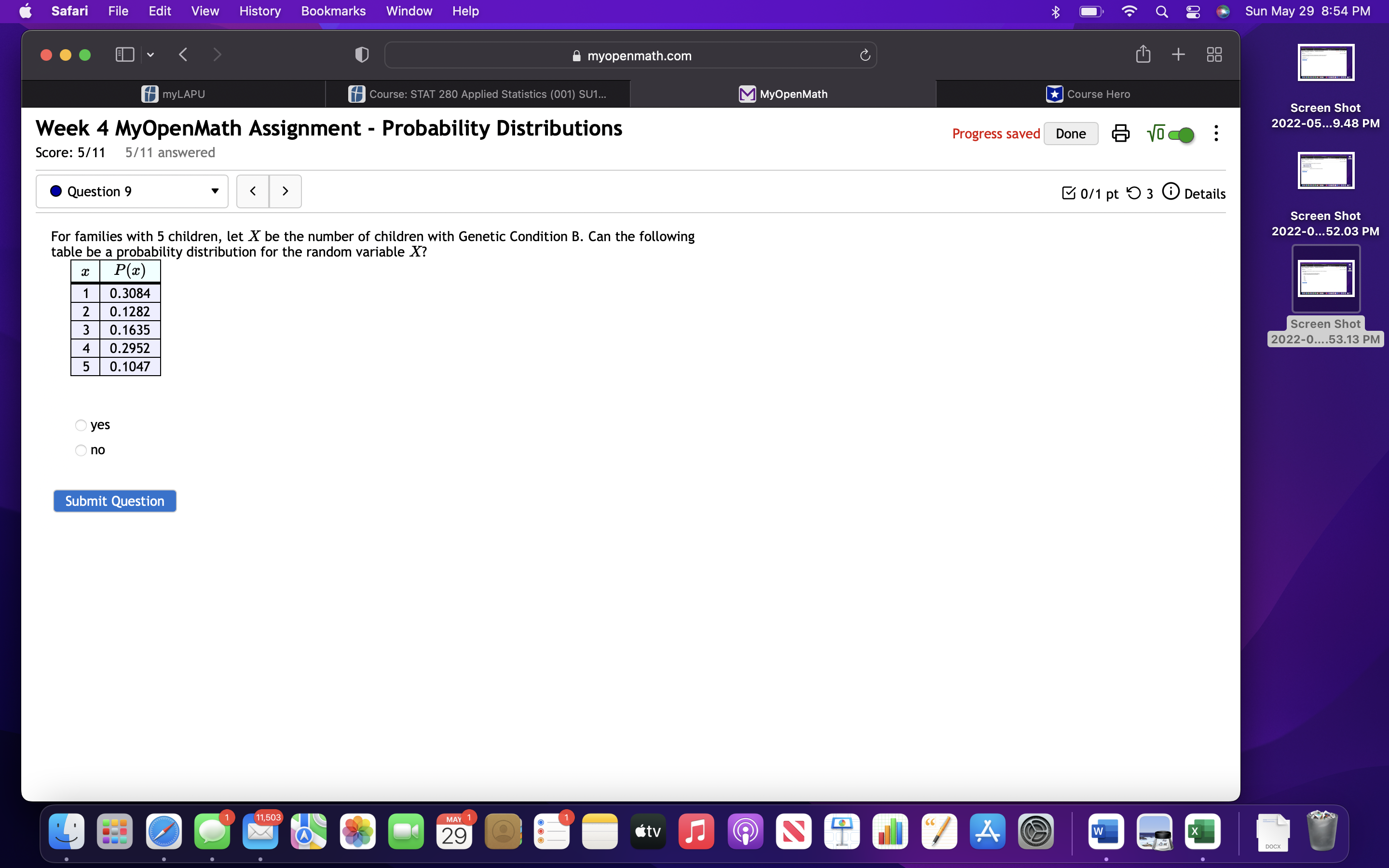Image resolution: width=1389 pixels, height=868 pixels.
Task: Open the Question 9 dropdown
Action: (x=132, y=191)
